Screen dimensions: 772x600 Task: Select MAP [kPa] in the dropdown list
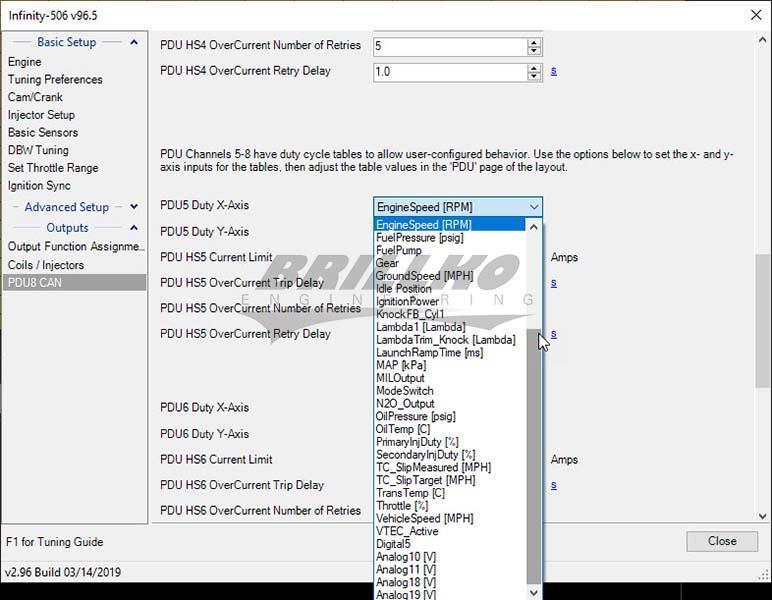tap(400, 365)
